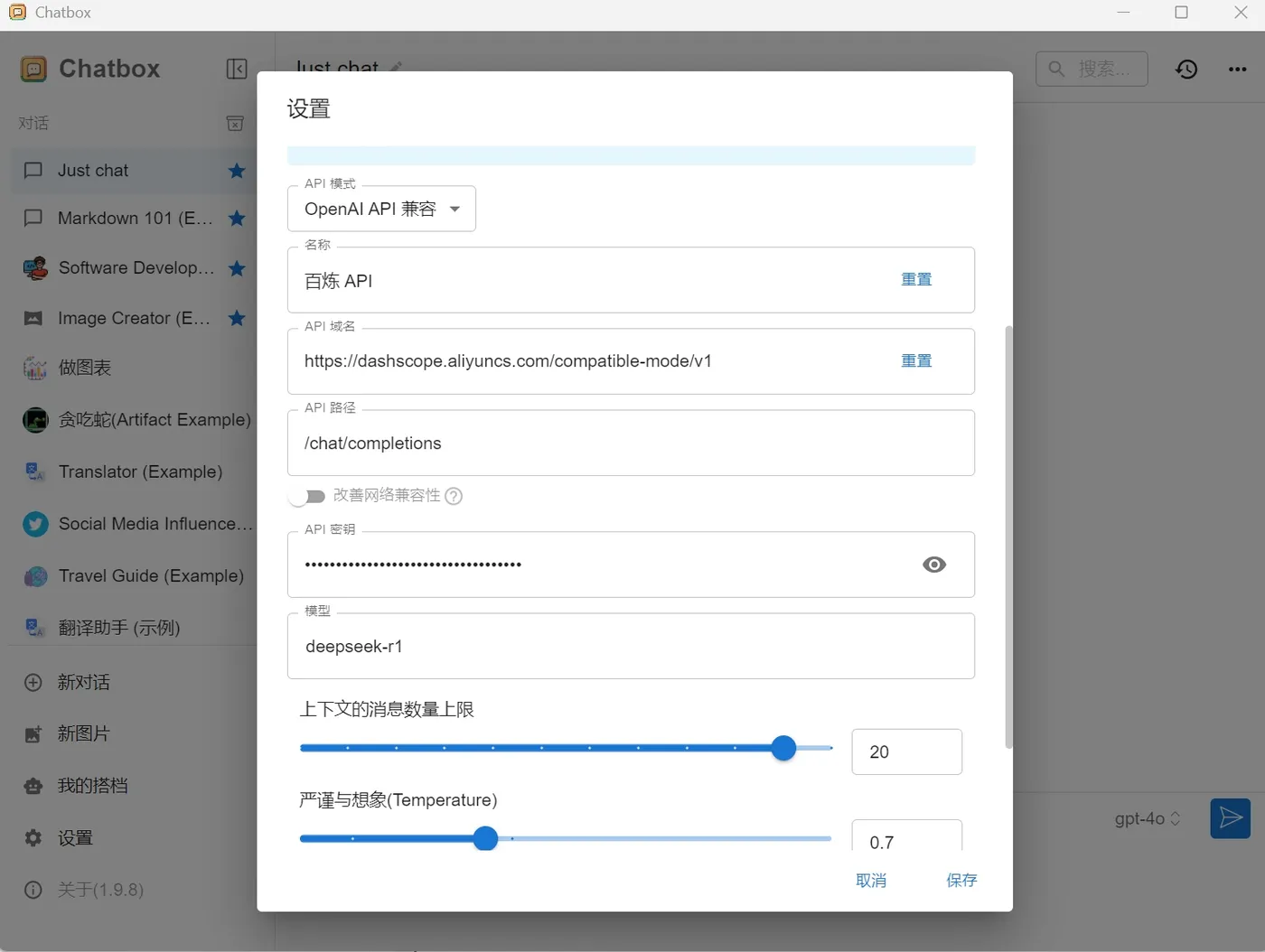The height and width of the screenshot is (952, 1265).
Task: Click the gear icon for 设置
Action: pos(33,838)
